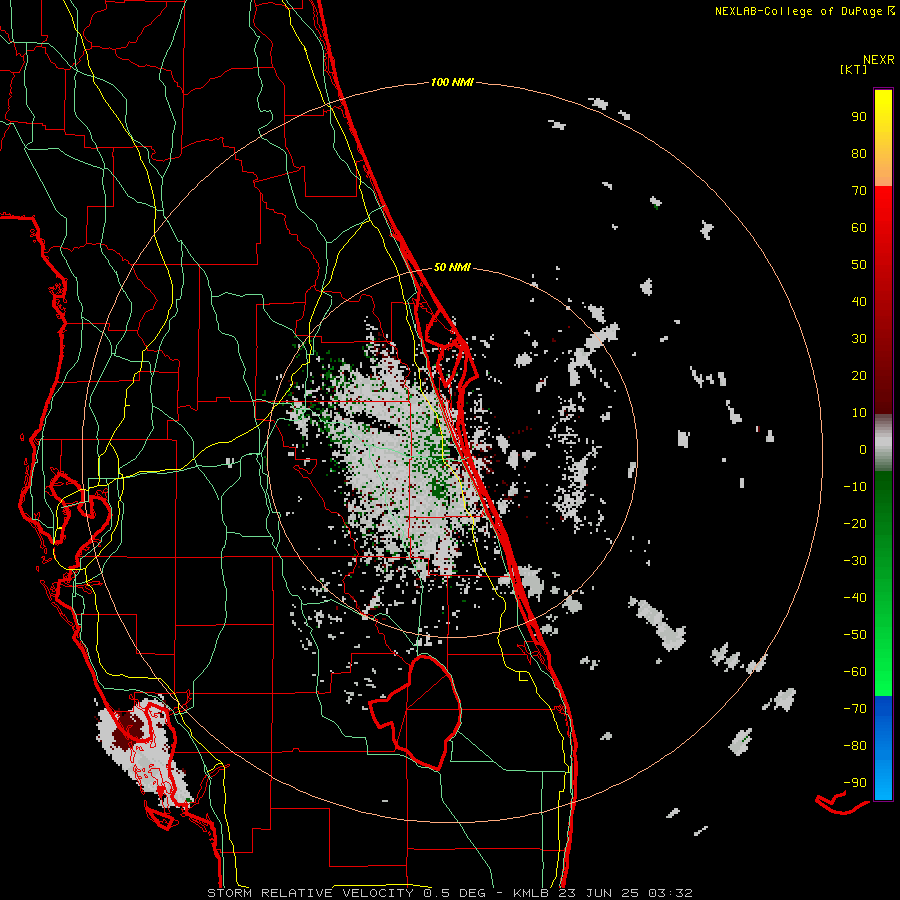This screenshot has width=900, height=900.
Task: Click the 70 knots scale label
Action: pos(859,191)
